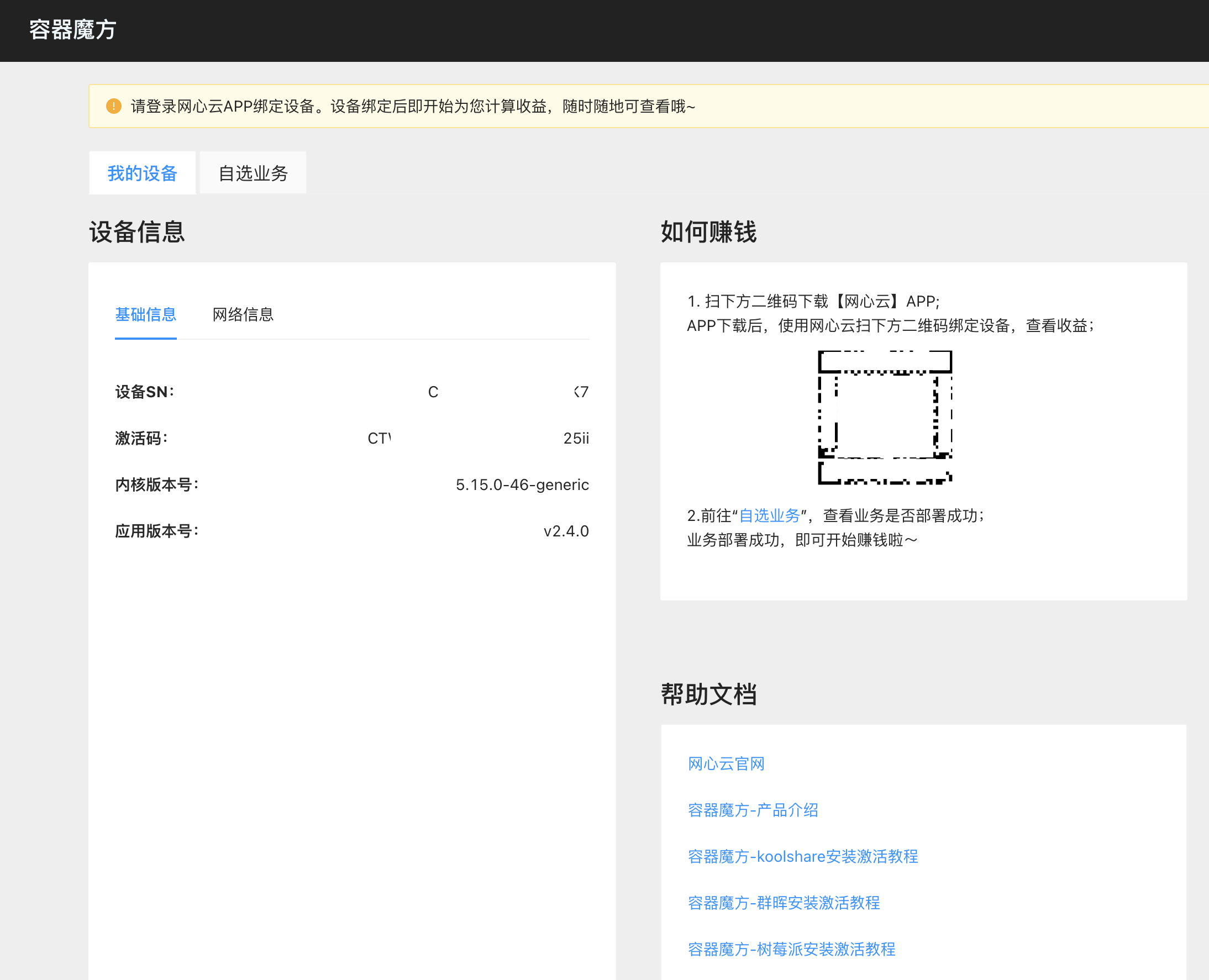The image size is (1209, 980).
Task: Click the 容器魔方 logo in the header
Action: [x=72, y=30]
